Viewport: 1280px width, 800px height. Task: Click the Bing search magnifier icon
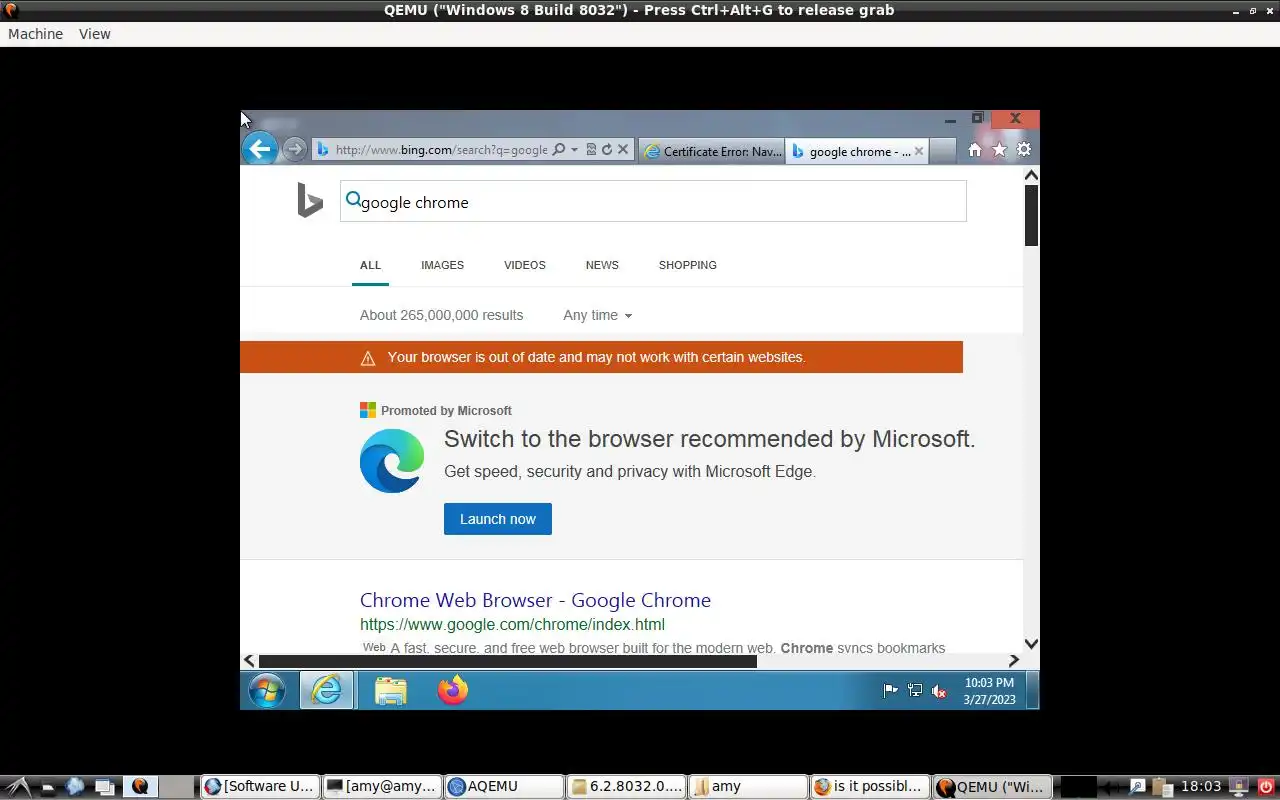[x=353, y=200]
